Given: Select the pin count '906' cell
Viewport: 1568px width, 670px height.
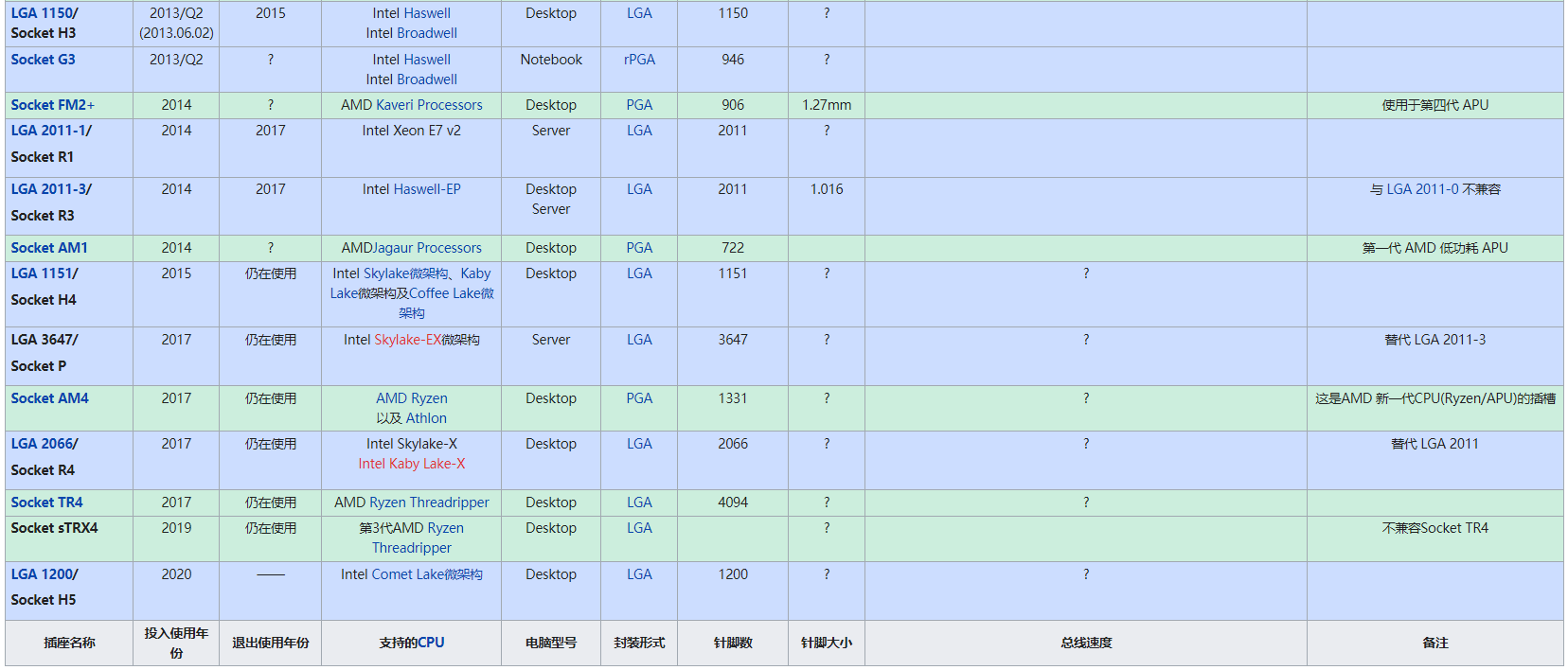Looking at the screenshot, I should pos(733,105).
